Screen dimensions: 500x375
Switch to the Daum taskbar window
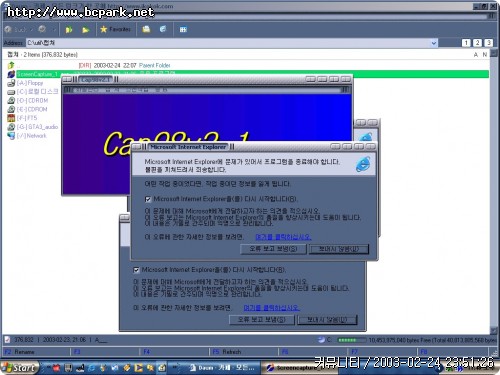click(x=222, y=368)
